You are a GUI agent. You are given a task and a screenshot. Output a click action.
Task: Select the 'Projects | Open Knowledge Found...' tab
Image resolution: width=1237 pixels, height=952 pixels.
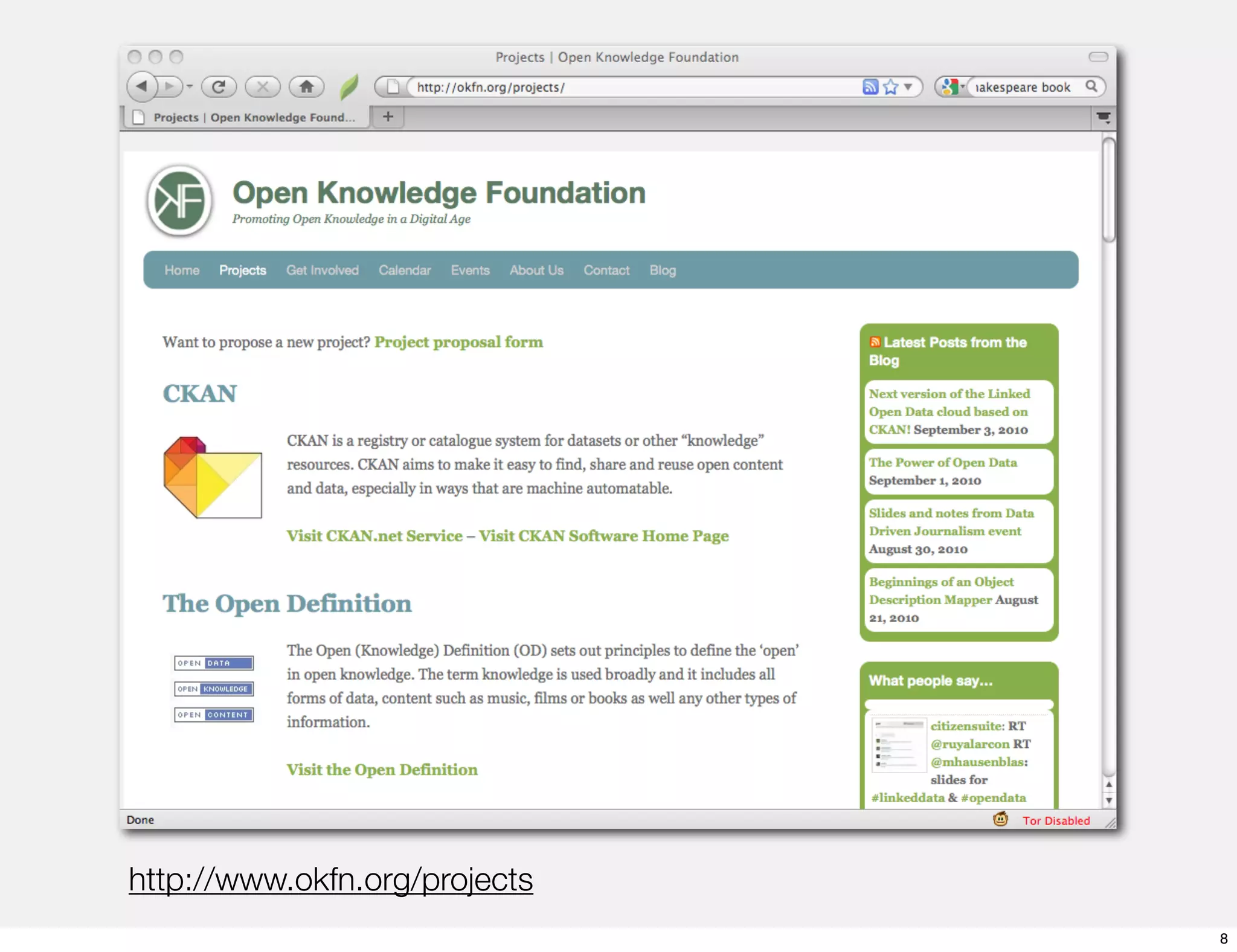246,117
